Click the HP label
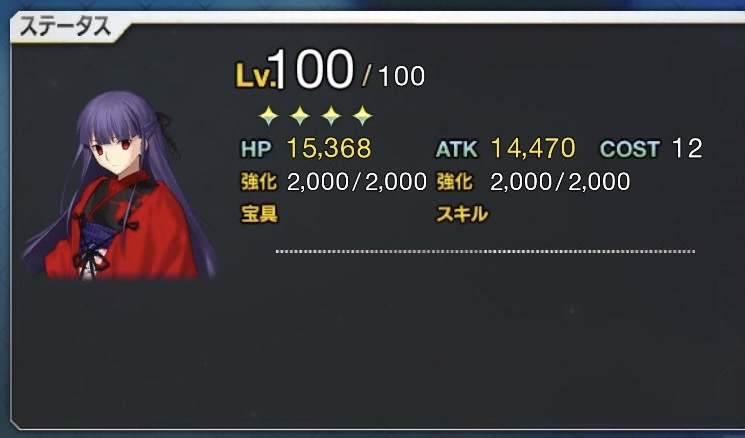This screenshot has height=438, width=745. (256, 149)
